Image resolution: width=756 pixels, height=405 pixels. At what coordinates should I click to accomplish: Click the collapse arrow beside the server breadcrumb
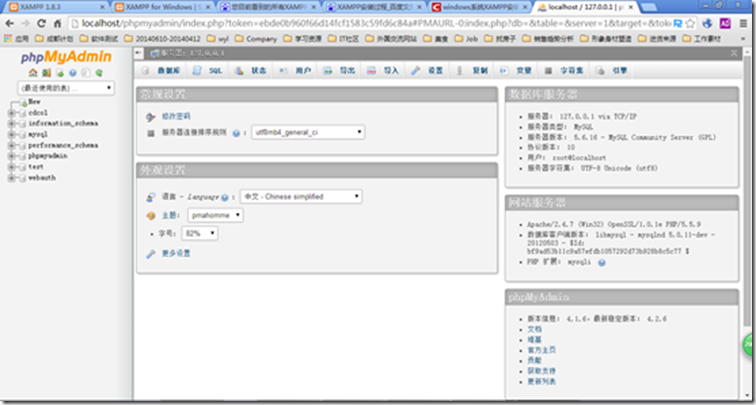(x=139, y=53)
